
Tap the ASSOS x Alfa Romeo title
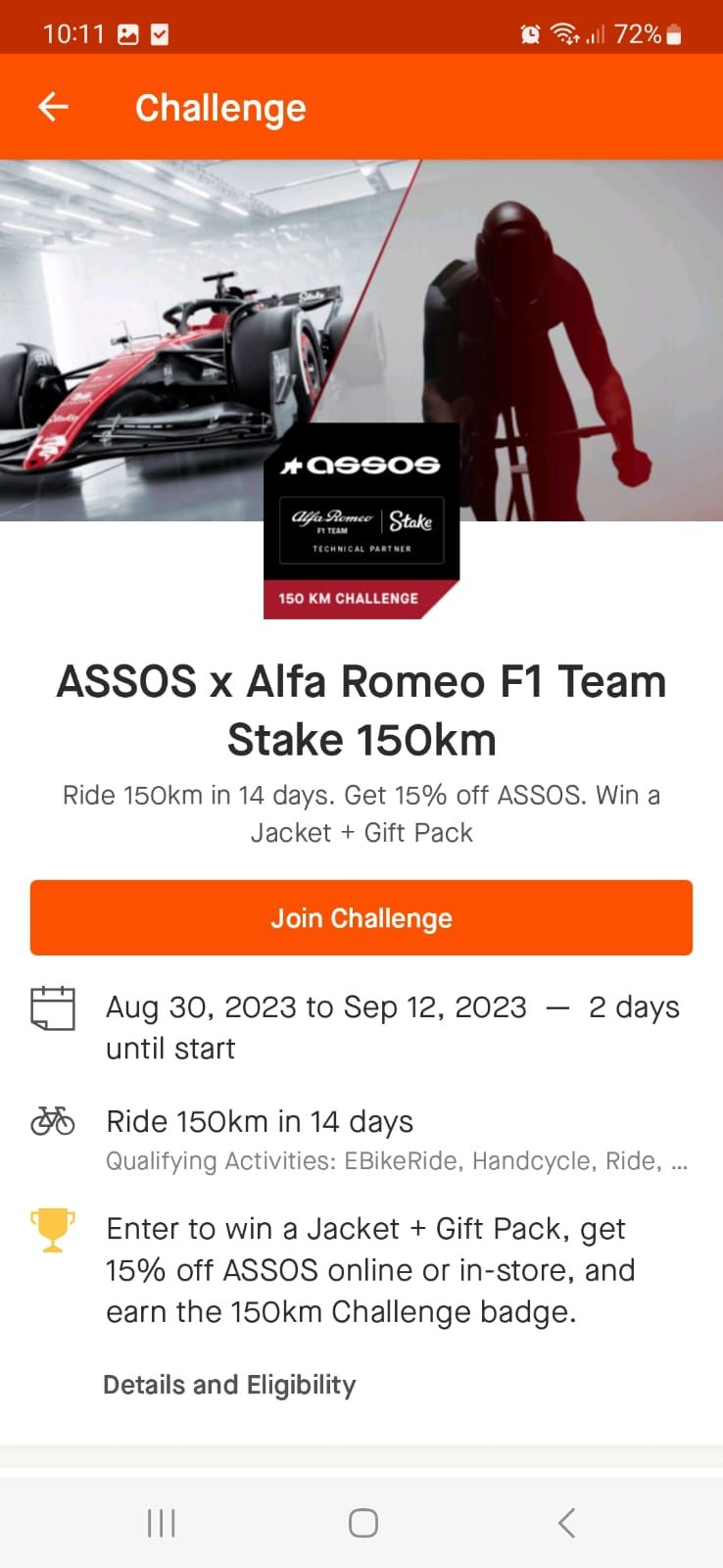361,710
